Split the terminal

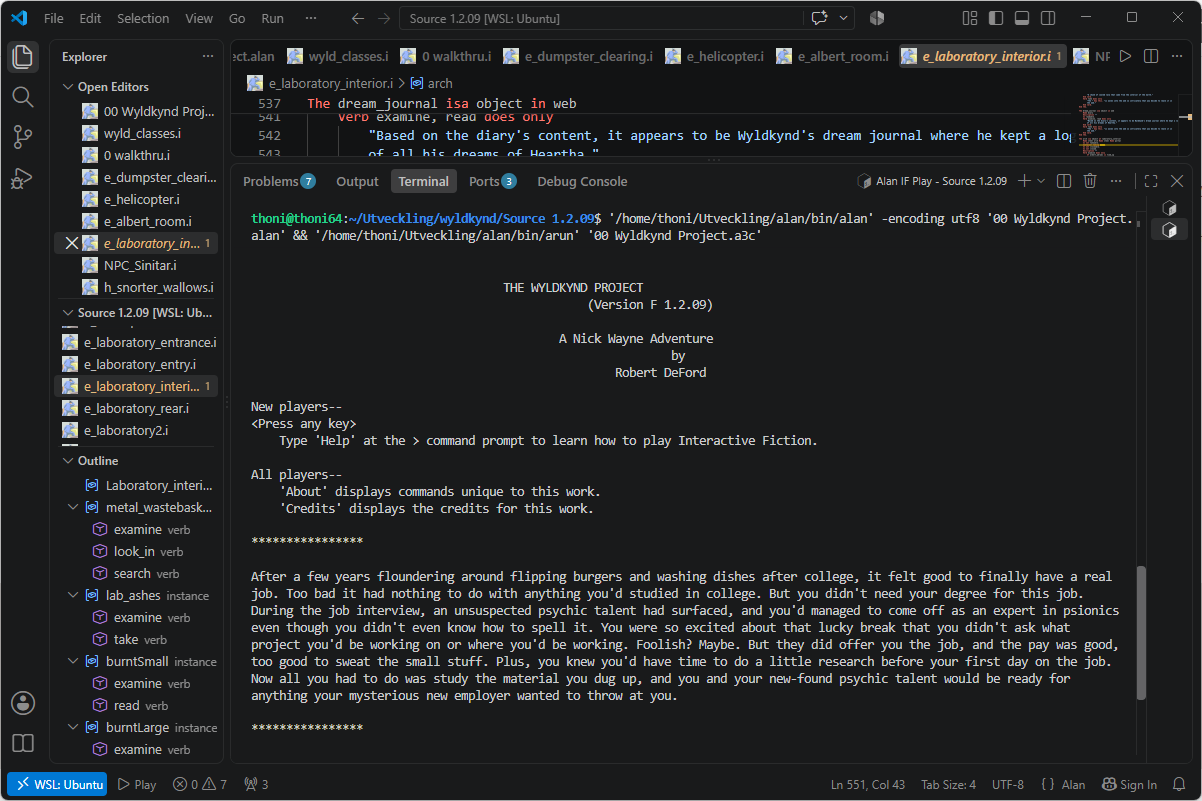tap(1064, 181)
